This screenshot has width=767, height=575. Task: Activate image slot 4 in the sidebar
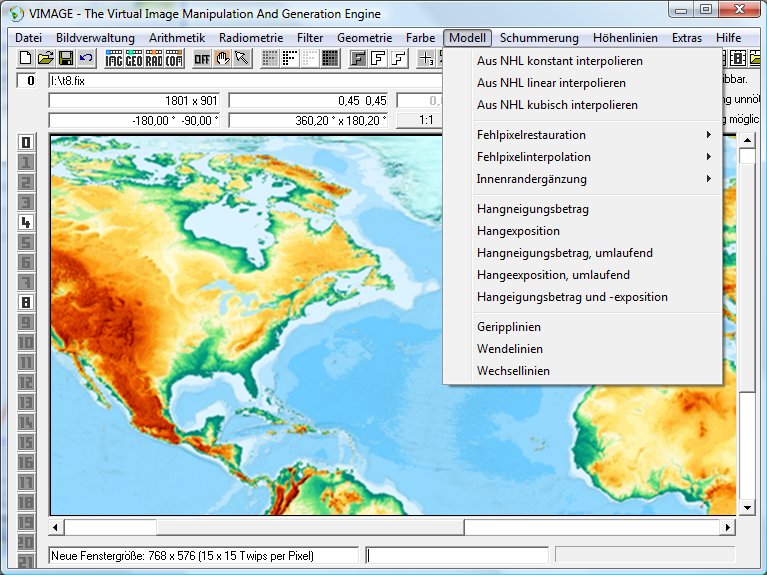click(x=26, y=222)
